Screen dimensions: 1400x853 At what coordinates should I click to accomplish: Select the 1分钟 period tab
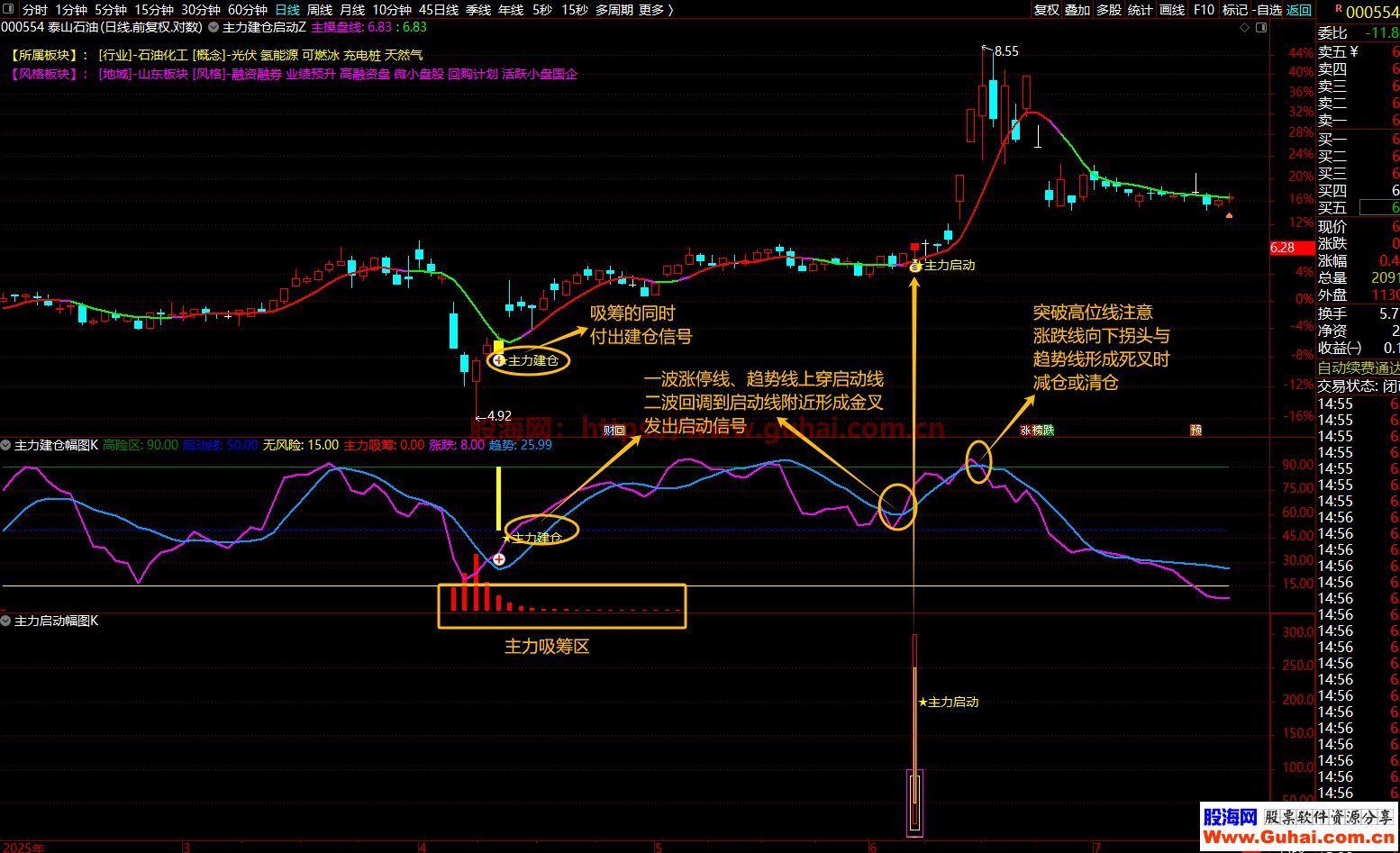71,10
